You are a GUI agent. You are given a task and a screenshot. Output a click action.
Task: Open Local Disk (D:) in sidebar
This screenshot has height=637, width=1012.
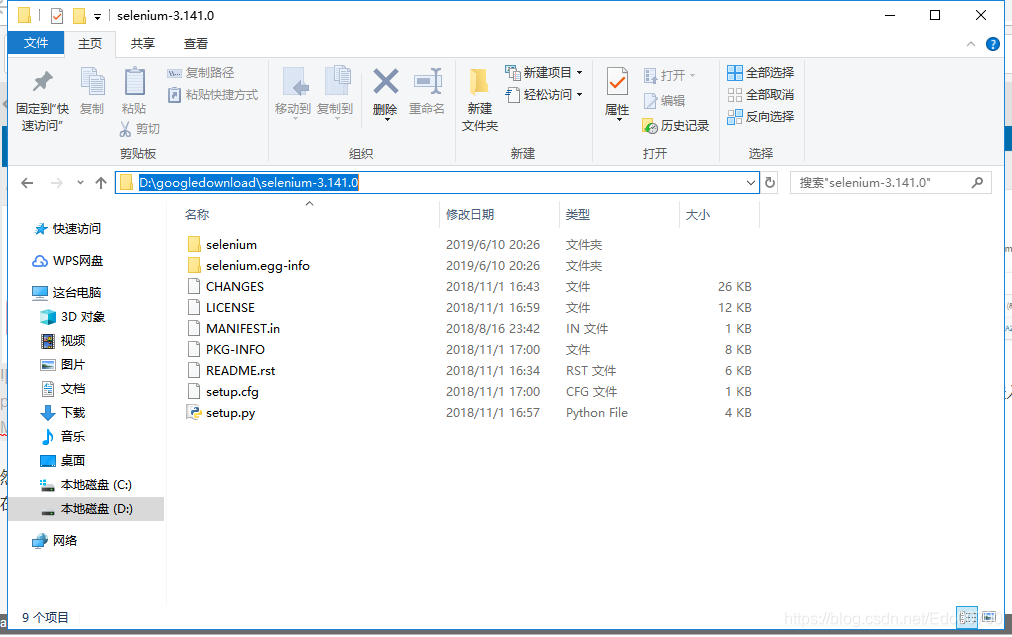tap(86, 509)
